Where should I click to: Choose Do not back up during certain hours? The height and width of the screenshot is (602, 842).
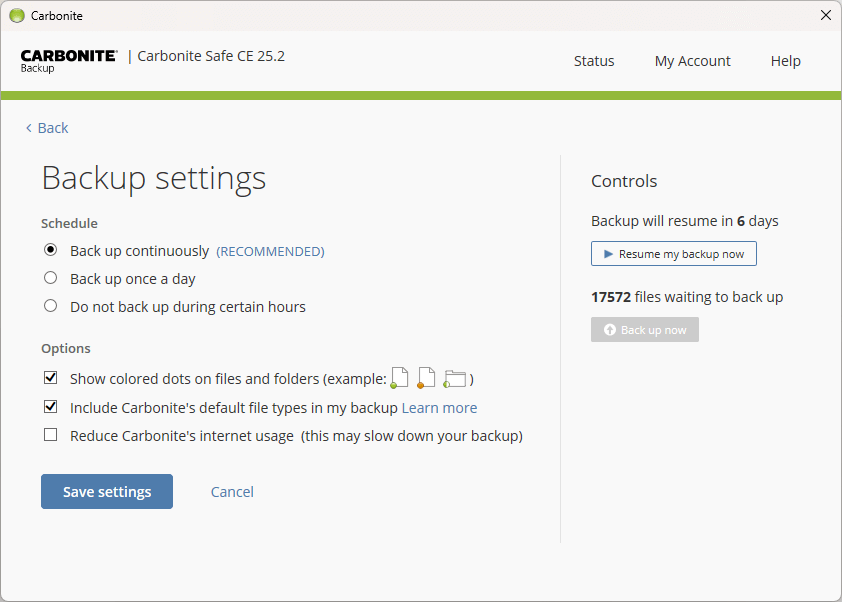[x=50, y=306]
